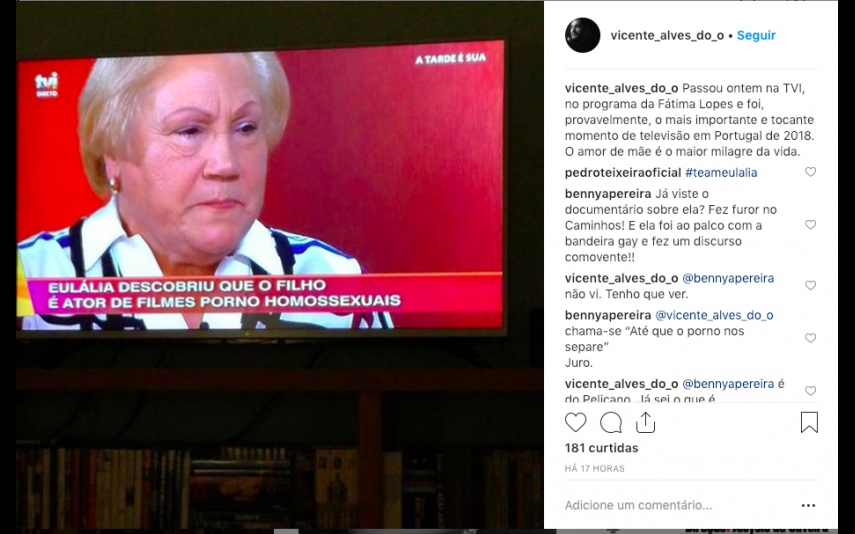Open the 'HÁ 17 HORAS' post timestamp
Viewport: 855px width, 534px height.
594,469
